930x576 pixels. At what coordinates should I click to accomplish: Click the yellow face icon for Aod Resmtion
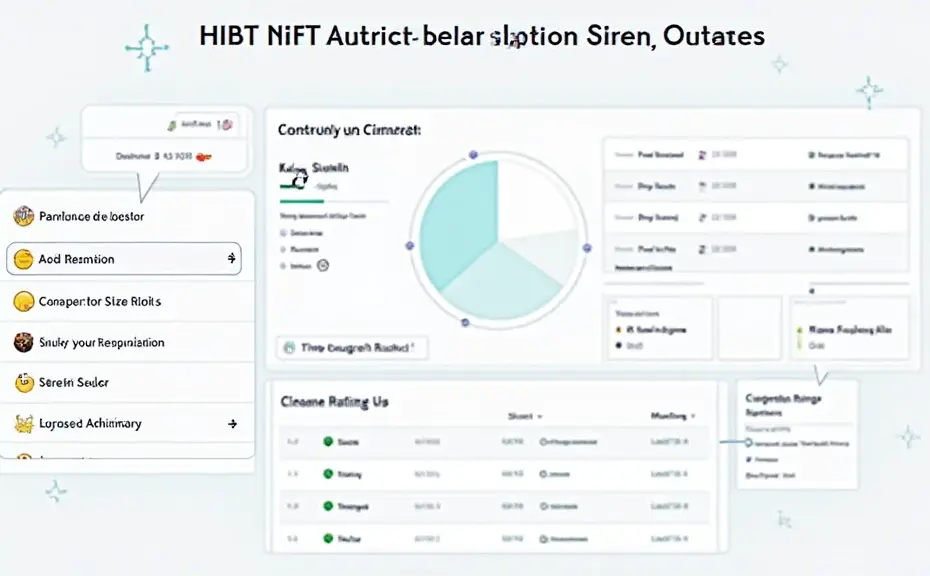coord(23,259)
